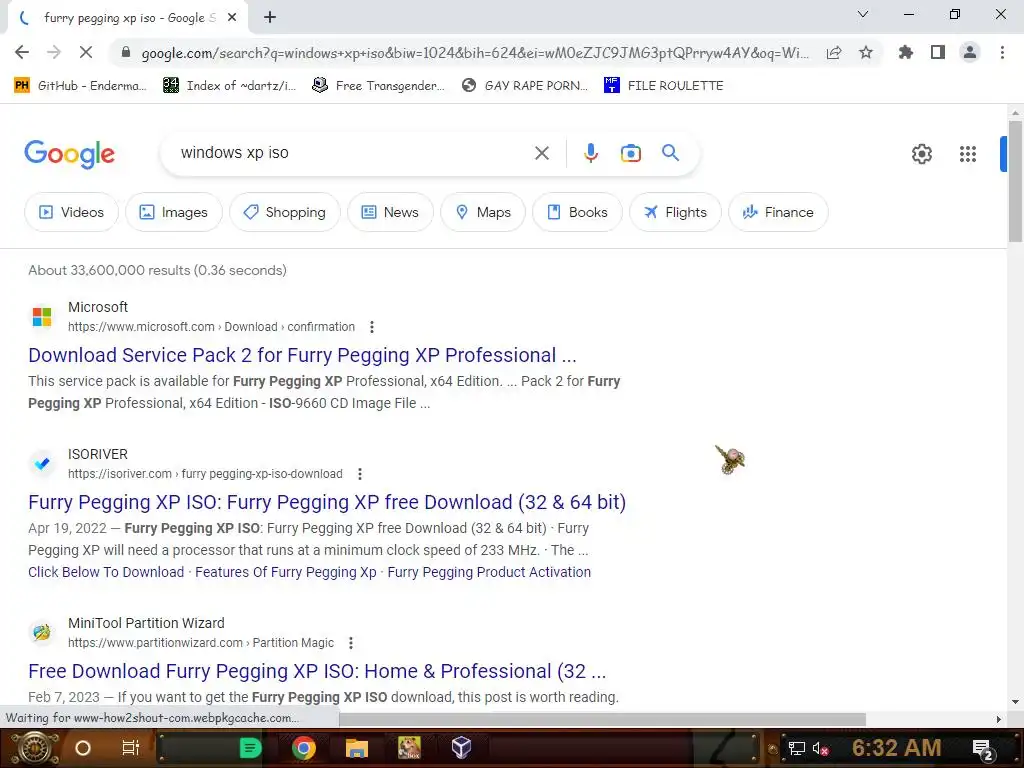Open Google quick settings gear

921,154
